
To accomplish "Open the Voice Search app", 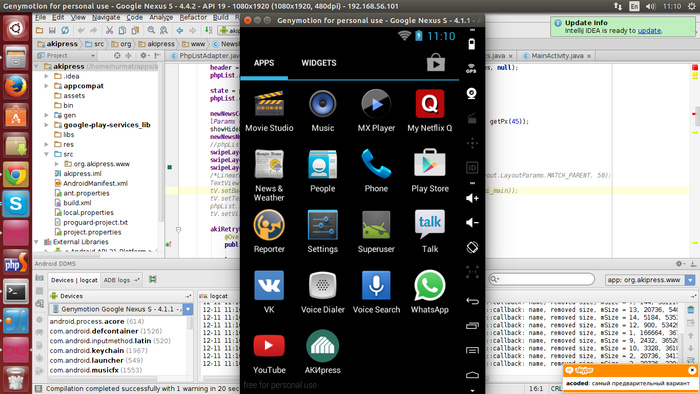I will click(376, 292).
